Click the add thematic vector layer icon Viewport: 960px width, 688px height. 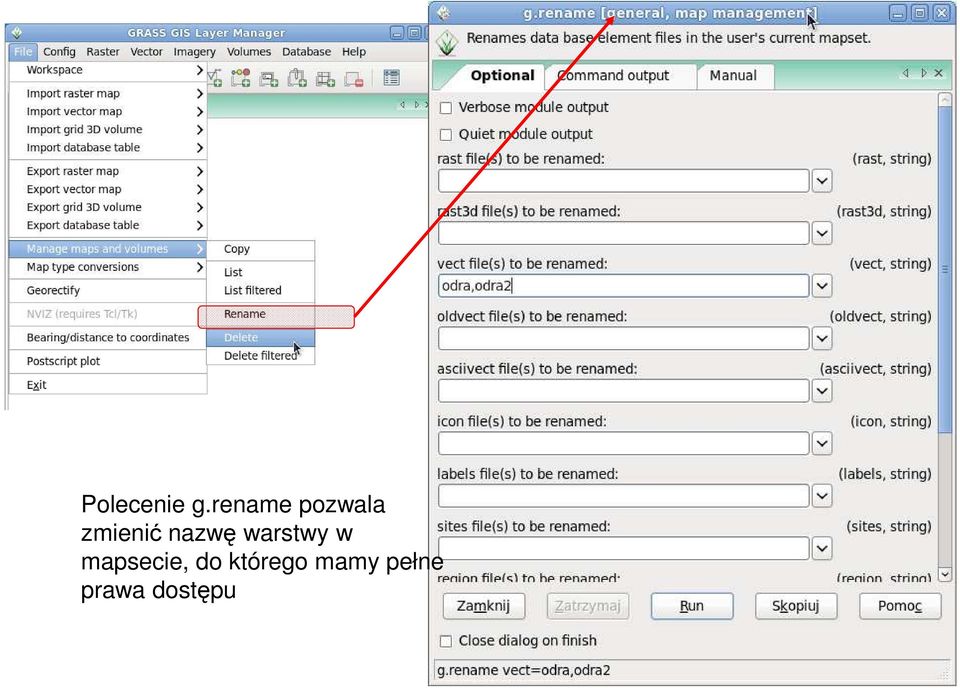(x=241, y=78)
